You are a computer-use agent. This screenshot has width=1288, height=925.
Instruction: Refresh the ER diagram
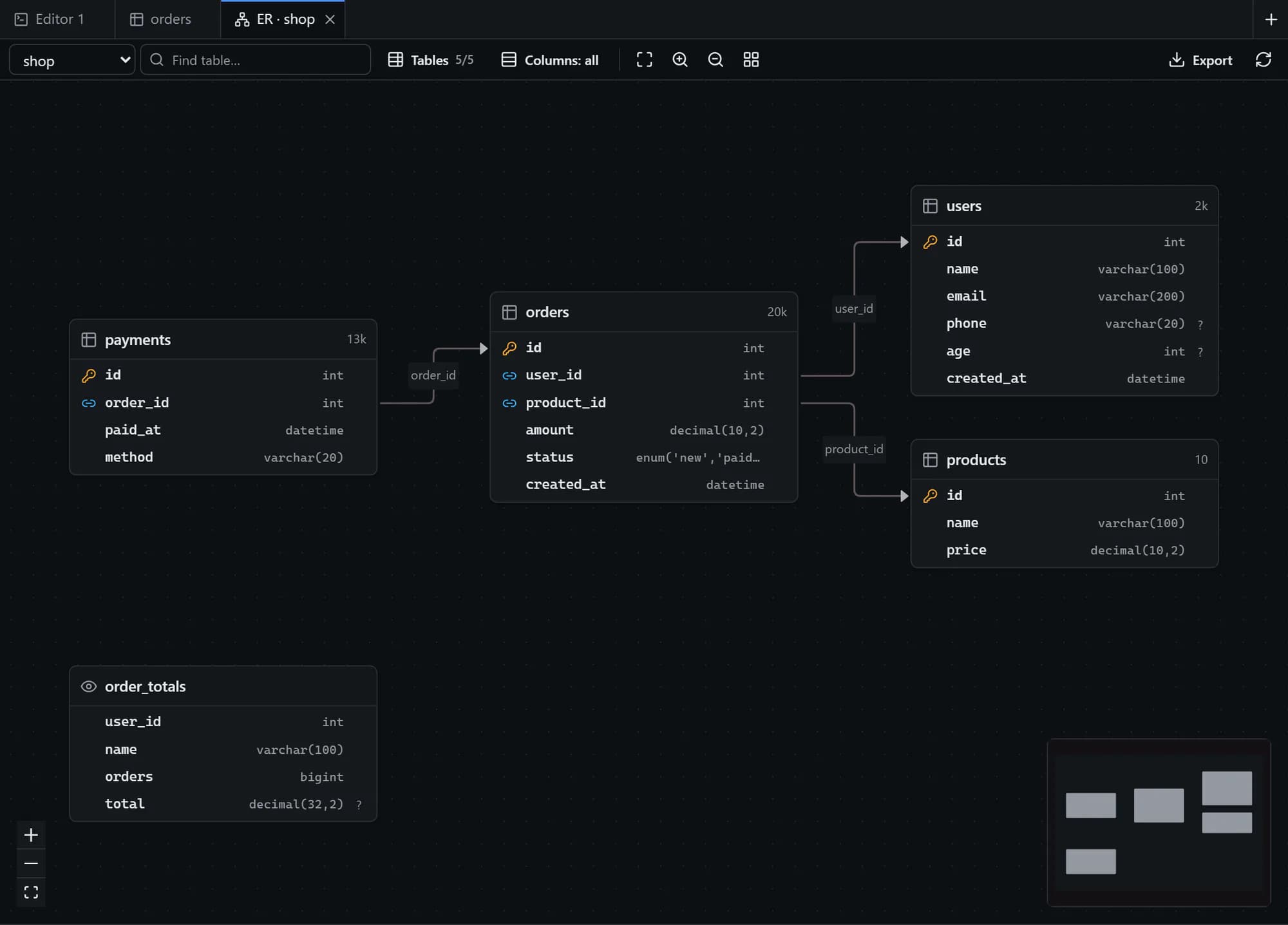point(1264,60)
